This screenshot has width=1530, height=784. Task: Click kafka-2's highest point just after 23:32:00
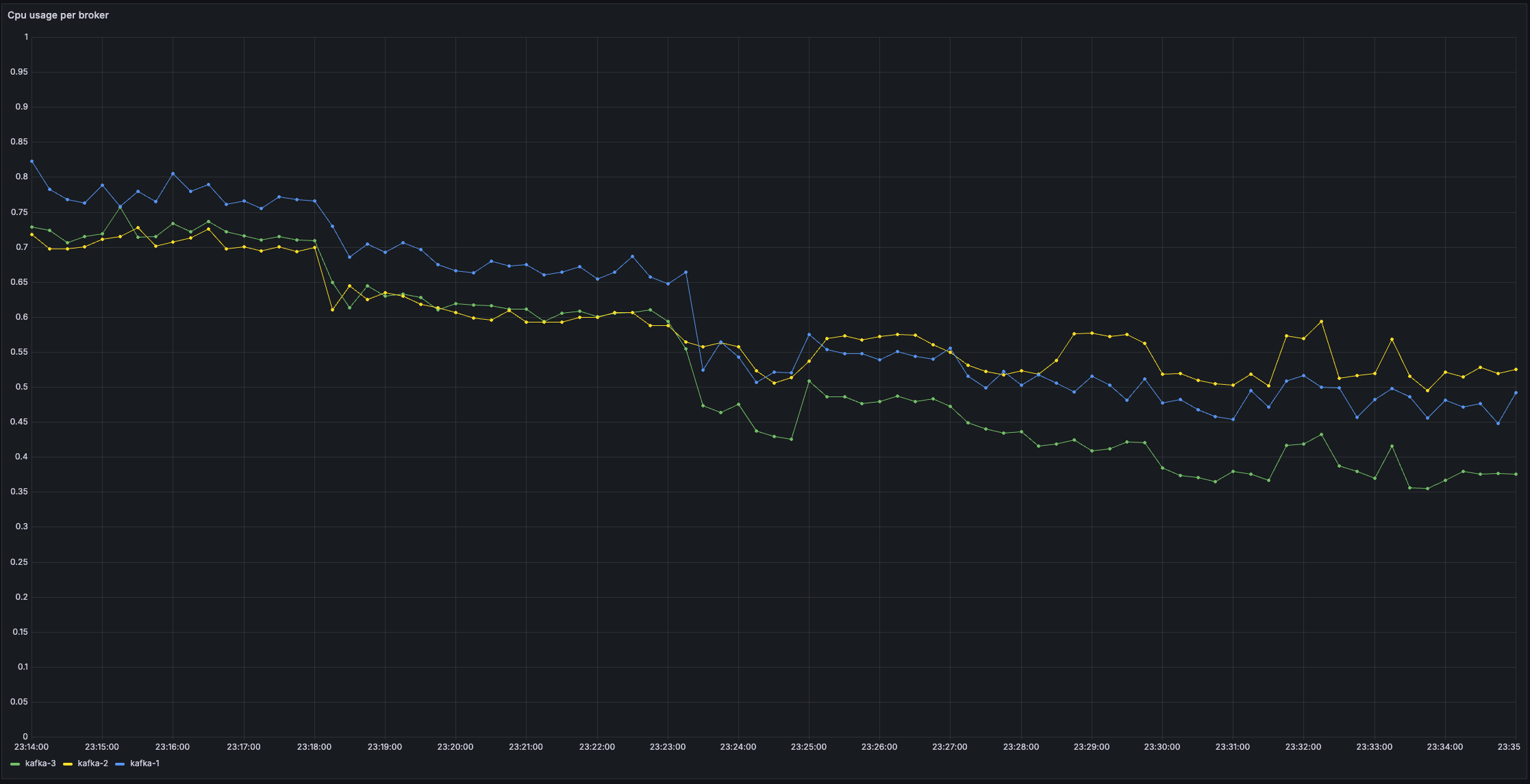pos(1321,321)
